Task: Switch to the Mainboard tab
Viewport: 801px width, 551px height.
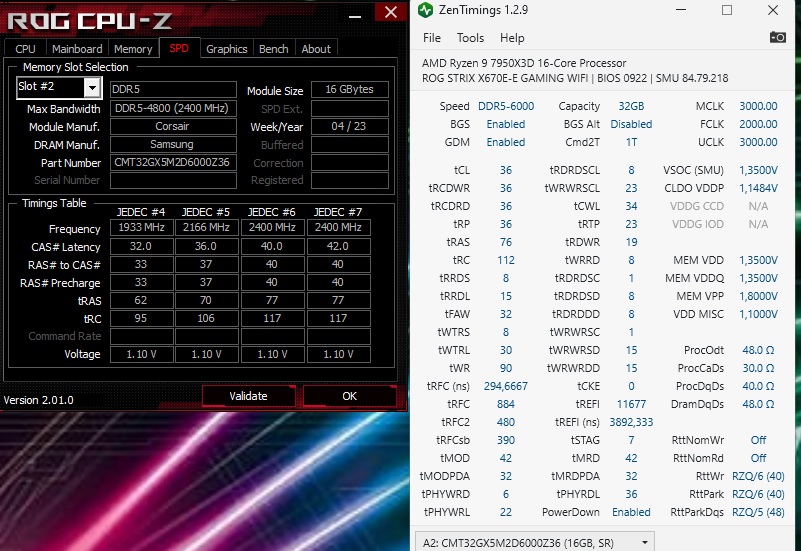Action: 77,49
